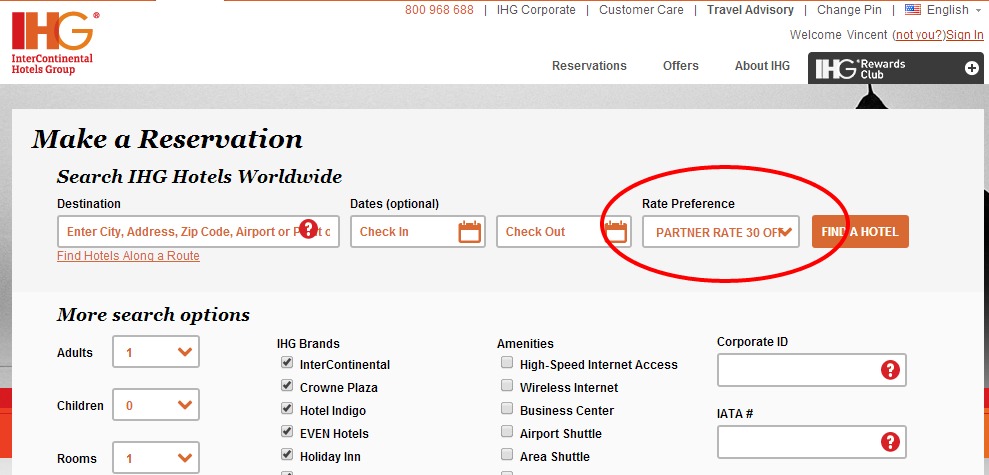
Task: Click the IATA # help question mark
Action: coord(890,442)
